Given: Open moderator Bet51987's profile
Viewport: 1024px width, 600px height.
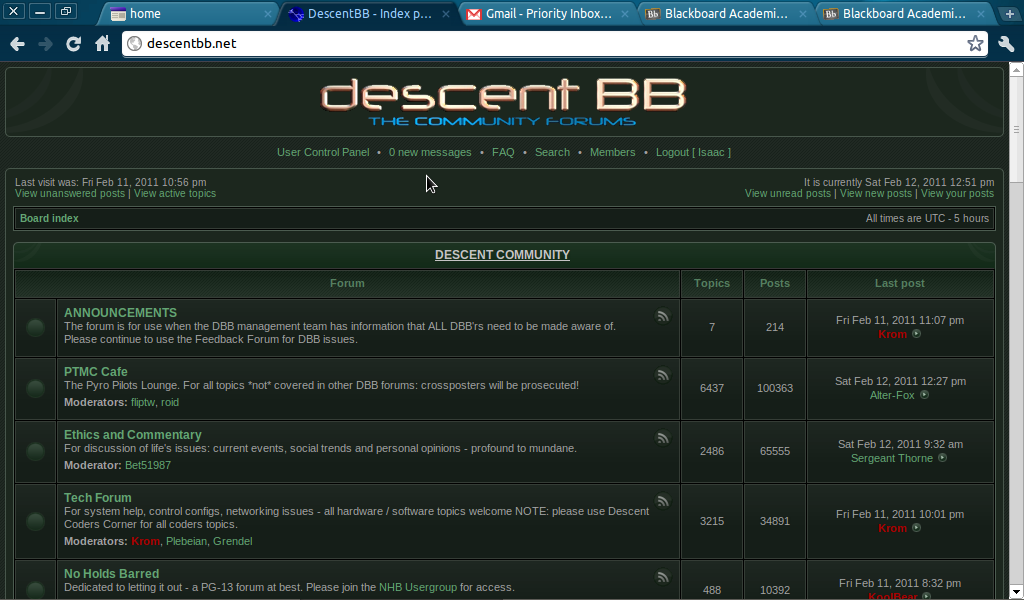Looking at the screenshot, I should point(148,465).
